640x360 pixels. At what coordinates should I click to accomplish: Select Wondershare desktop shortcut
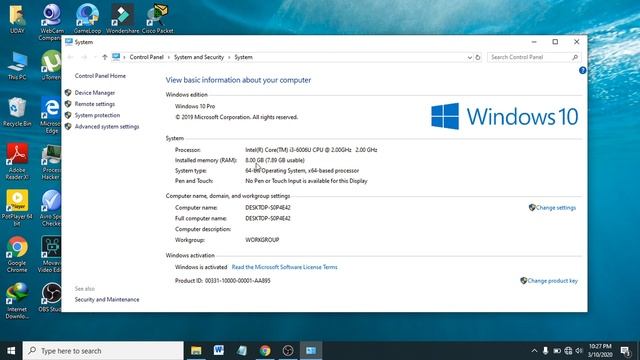click(122, 19)
